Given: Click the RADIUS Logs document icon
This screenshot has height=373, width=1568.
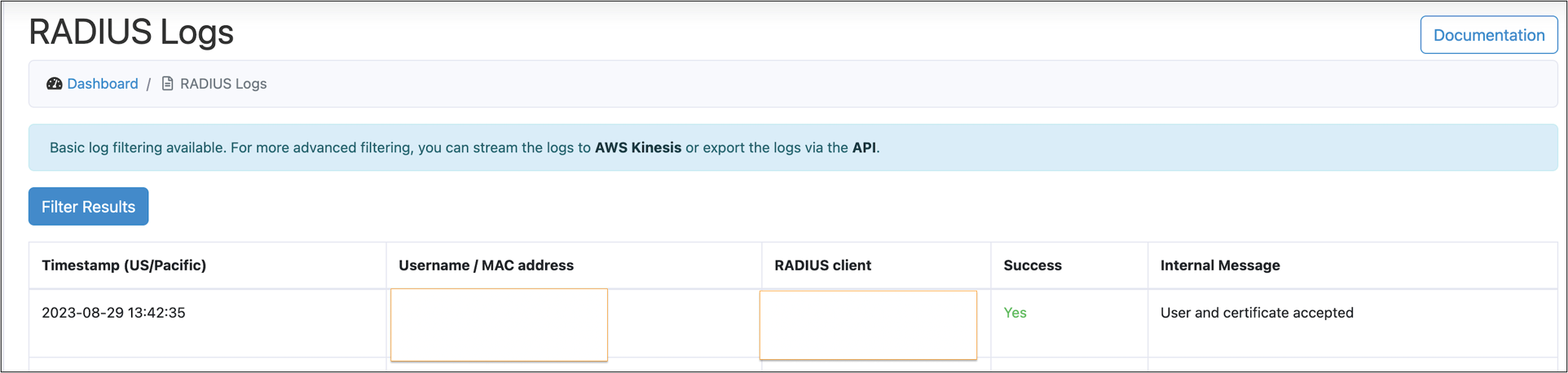Looking at the screenshot, I should pyautogui.click(x=167, y=84).
